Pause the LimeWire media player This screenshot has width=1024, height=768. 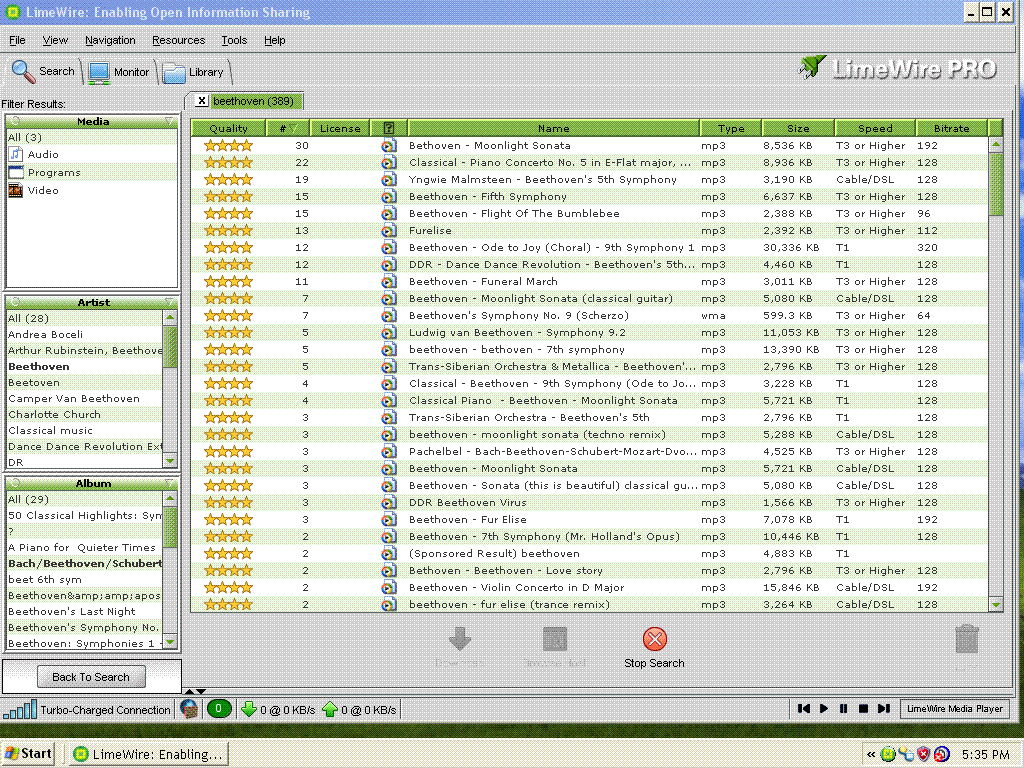[844, 709]
